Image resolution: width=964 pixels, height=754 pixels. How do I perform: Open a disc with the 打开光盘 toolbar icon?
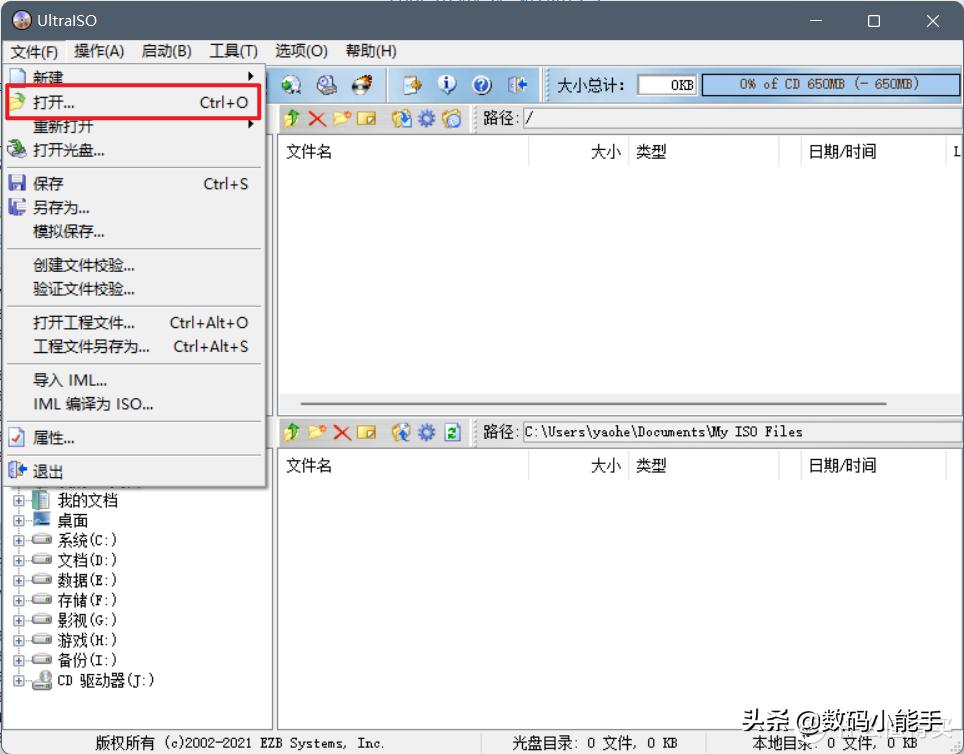point(291,84)
